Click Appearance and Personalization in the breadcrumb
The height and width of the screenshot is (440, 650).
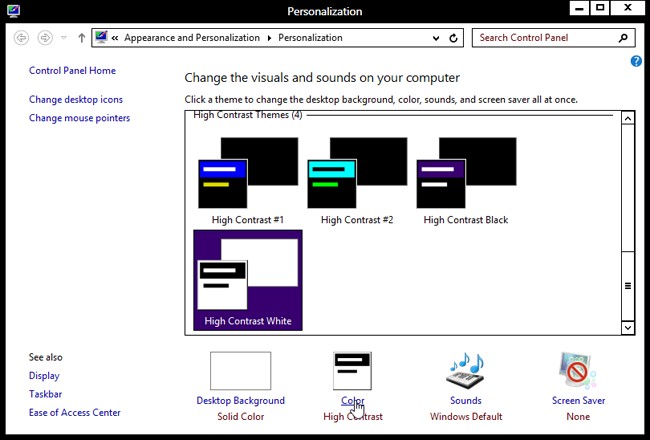click(192, 38)
